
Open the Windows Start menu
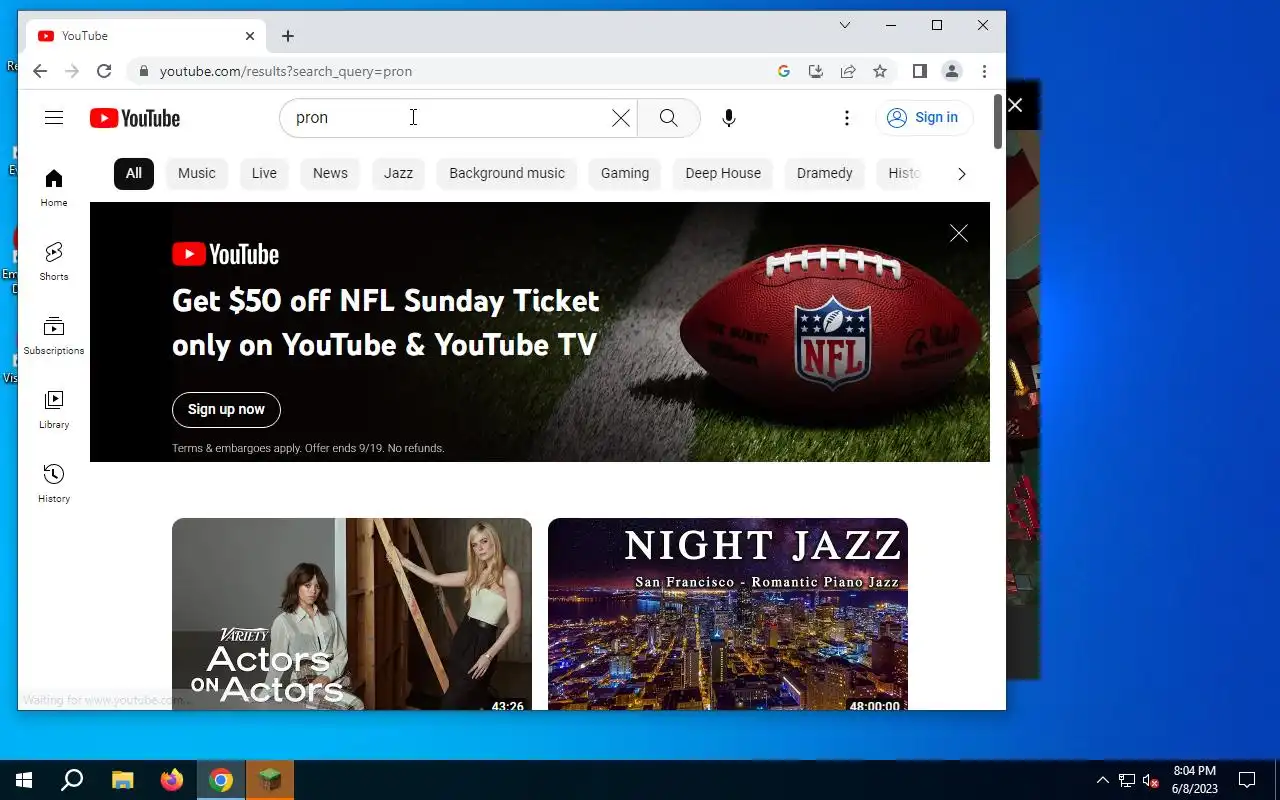click(x=24, y=780)
